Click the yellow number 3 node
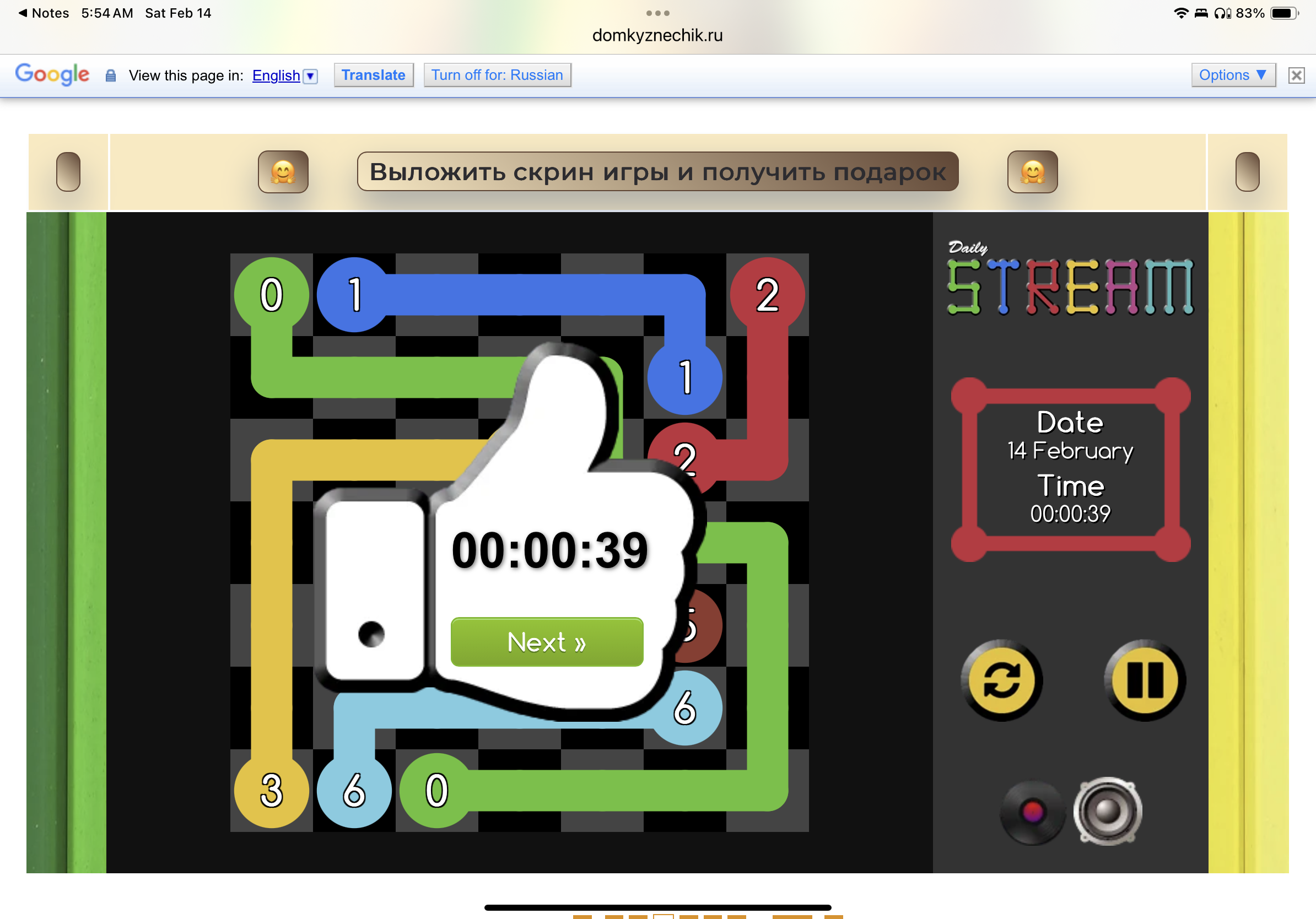The image size is (1316, 919). pos(272,790)
